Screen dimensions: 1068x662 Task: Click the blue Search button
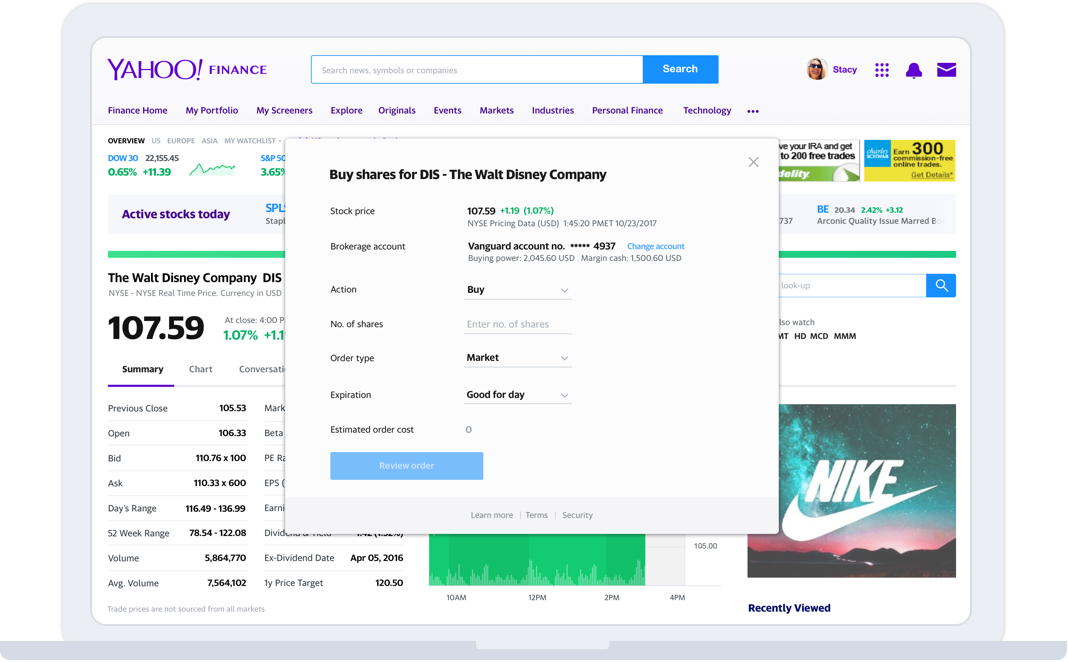click(x=680, y=69)
